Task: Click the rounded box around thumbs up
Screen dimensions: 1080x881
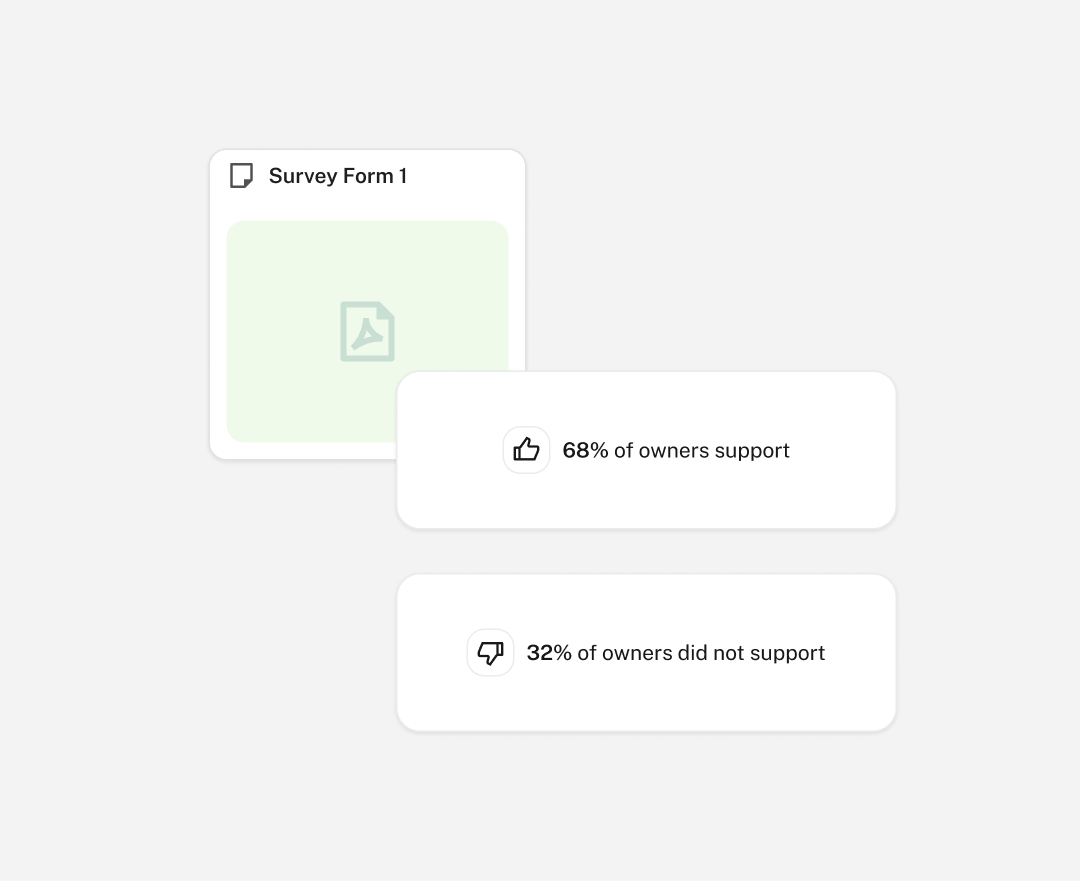Action: 526,450
